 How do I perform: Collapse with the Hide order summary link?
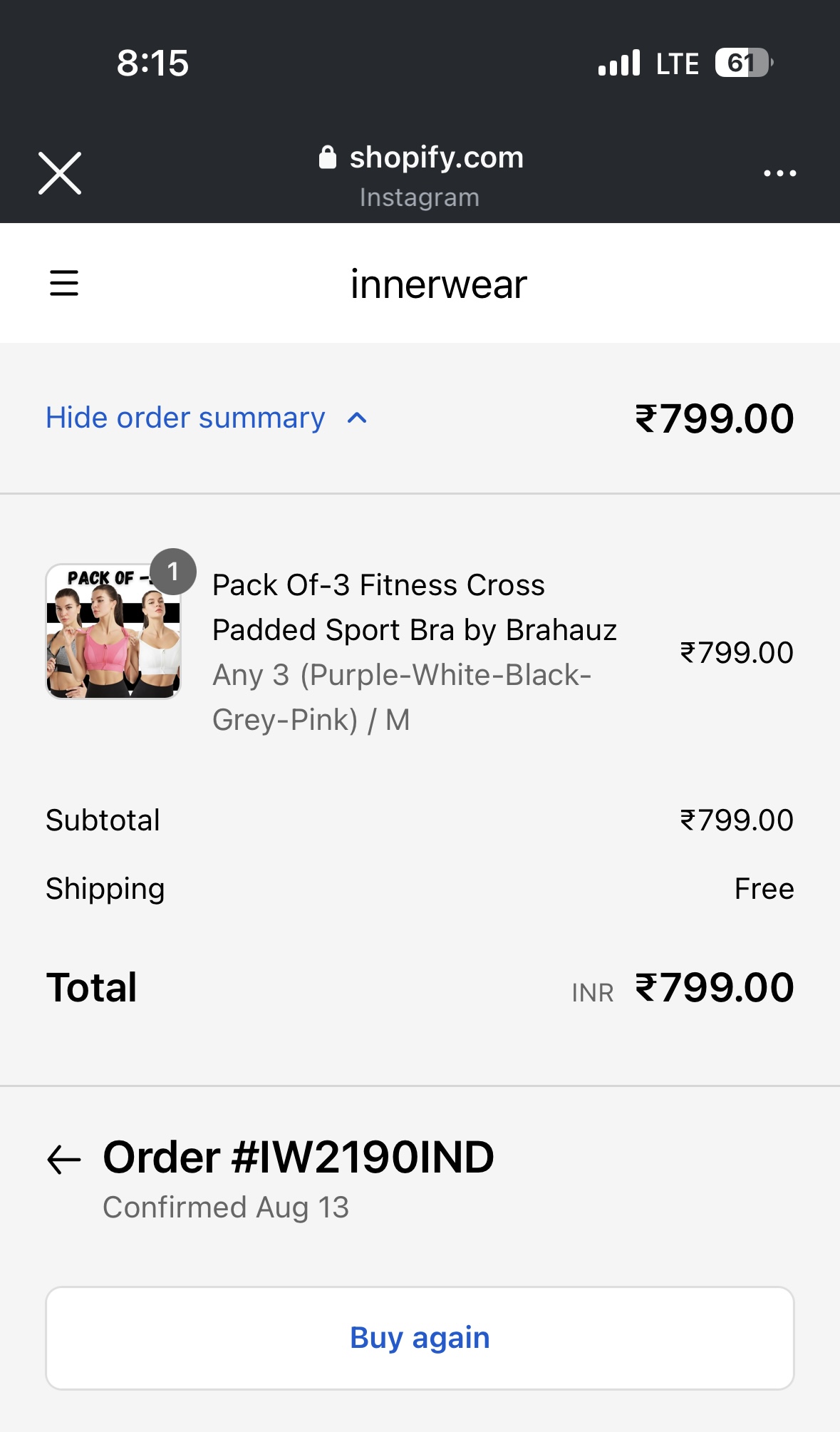[x=185, y=418]
